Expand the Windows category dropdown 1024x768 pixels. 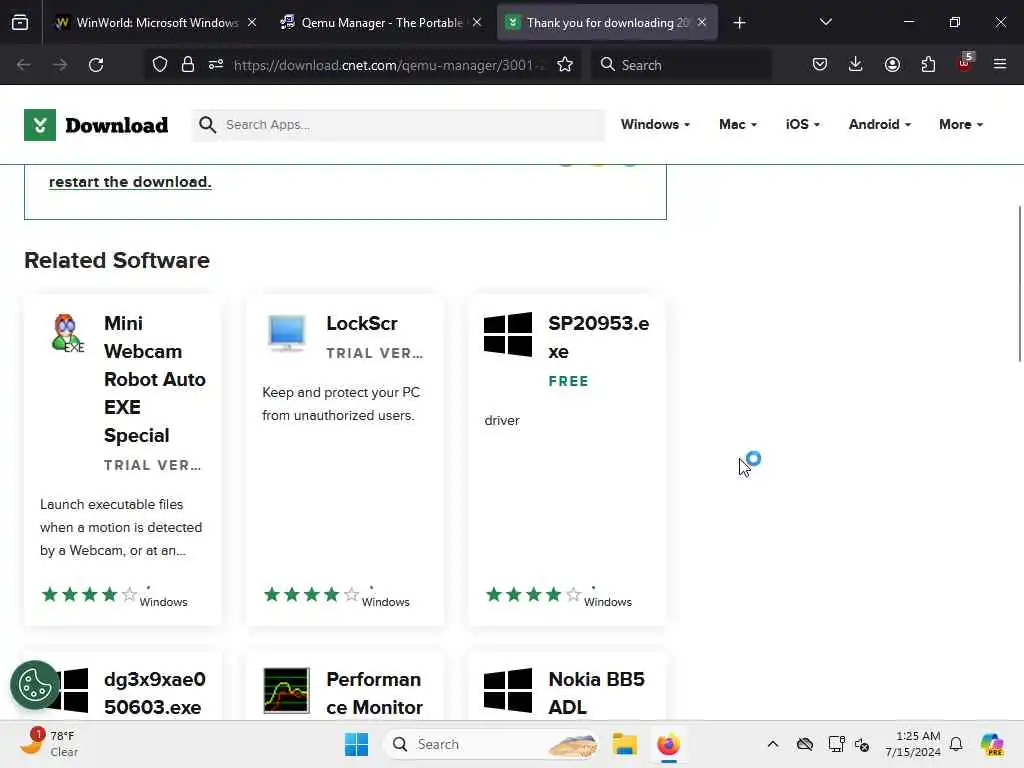pos(655,124)
